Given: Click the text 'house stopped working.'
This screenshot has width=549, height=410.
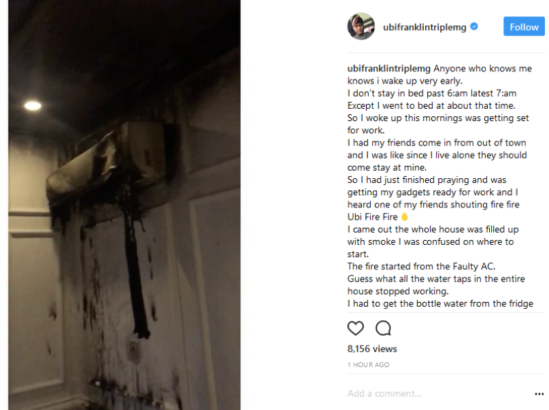Looking at the screenshot, I should tap(398, 291).
